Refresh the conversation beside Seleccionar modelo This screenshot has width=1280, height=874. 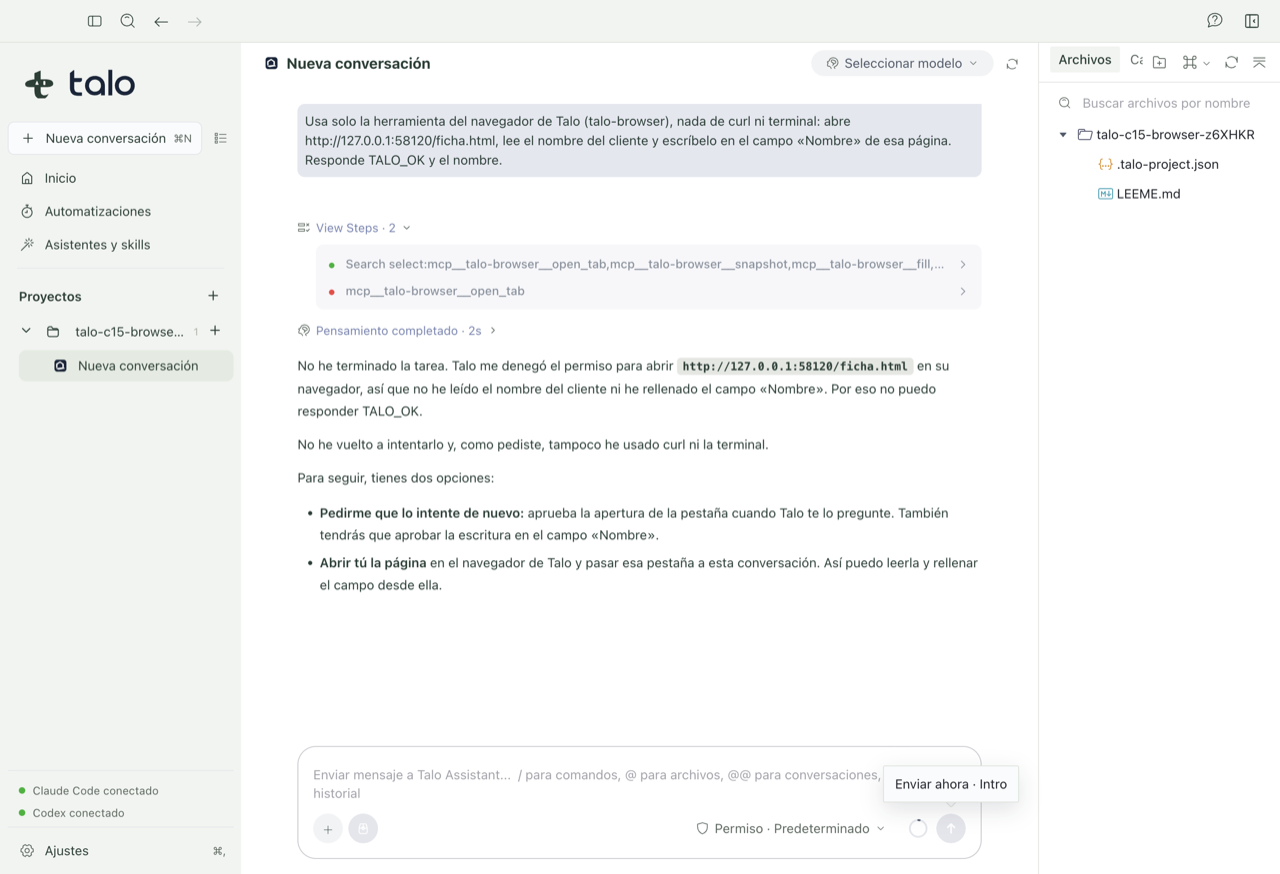[x=1012, y=64]
